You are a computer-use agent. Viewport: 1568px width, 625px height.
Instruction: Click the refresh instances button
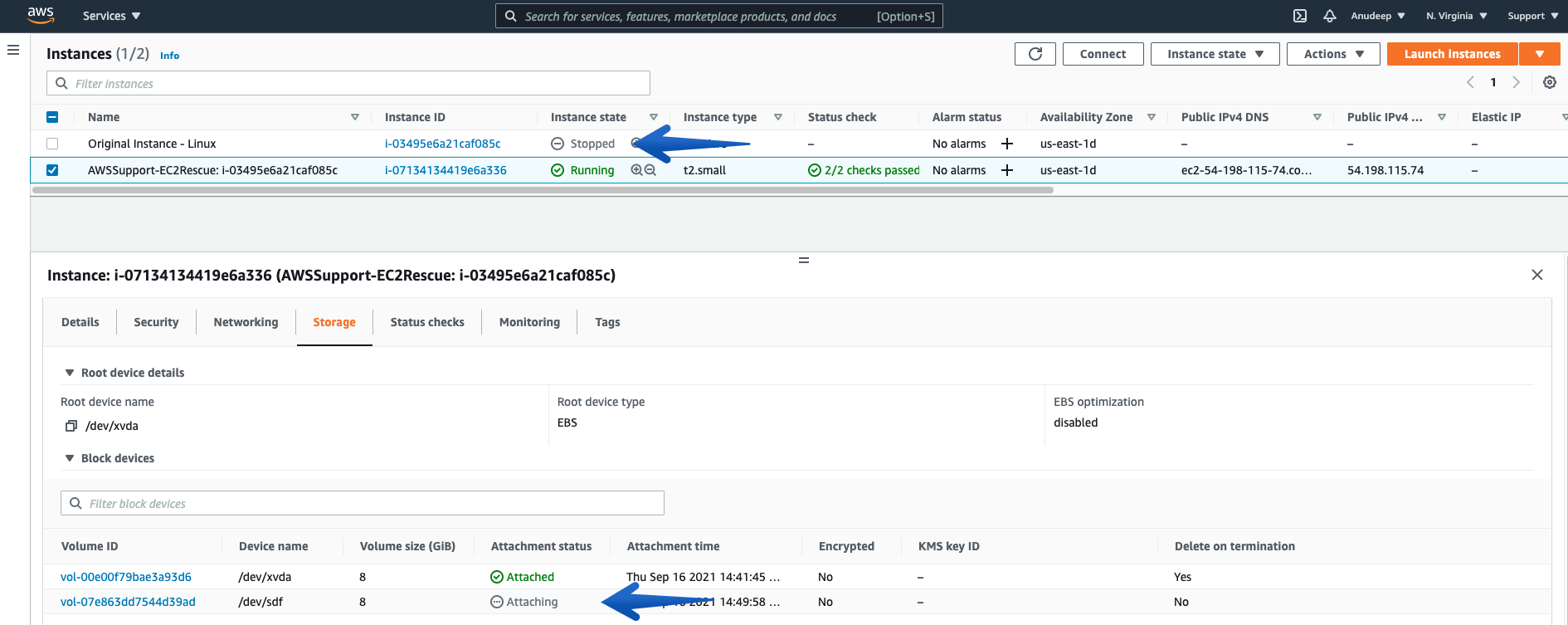(x=1035, y=54)
